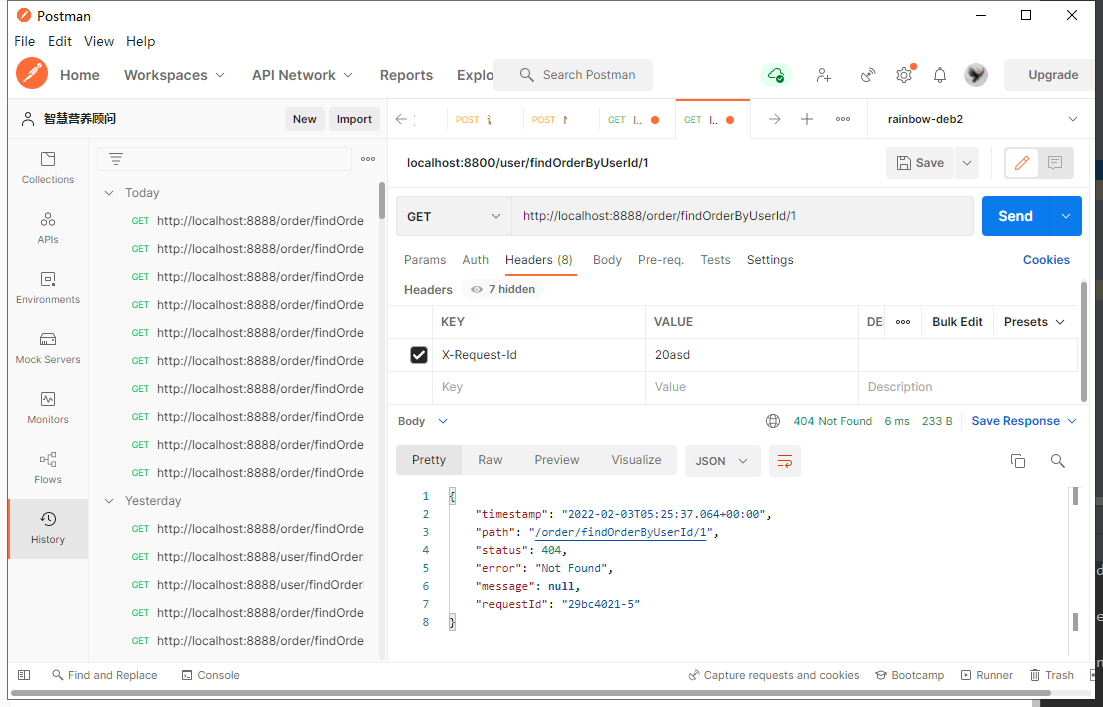Open the File menu
The image size is (1103, 707).
25,41
